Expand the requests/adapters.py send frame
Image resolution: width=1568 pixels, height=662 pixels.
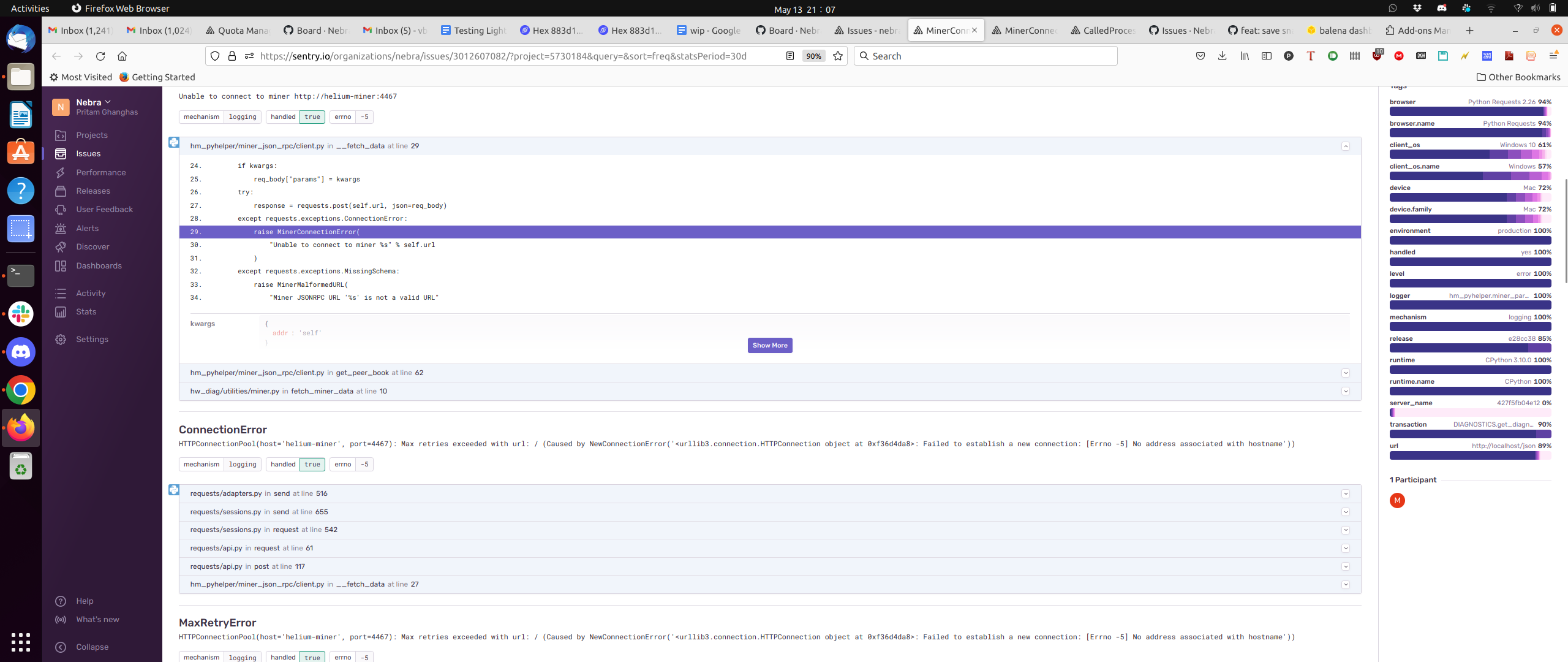[x=1345, y=493]
